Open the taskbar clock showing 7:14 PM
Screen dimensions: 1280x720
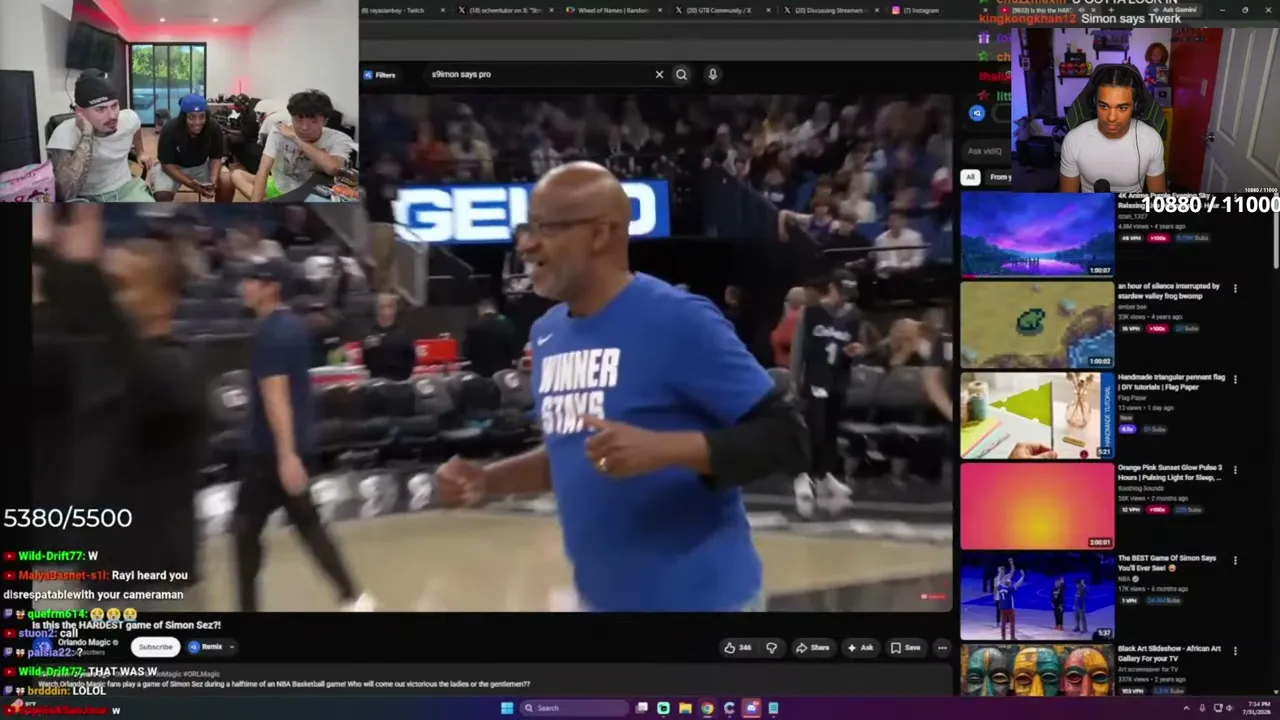[1256, 708]
